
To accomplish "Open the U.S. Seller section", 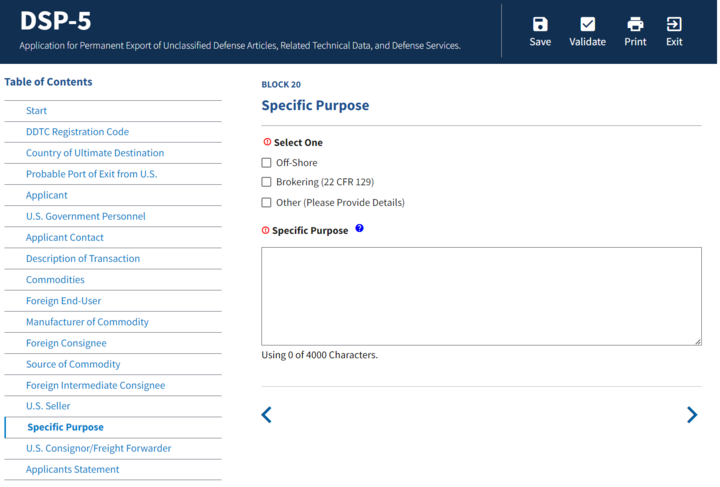I will 48,406.
